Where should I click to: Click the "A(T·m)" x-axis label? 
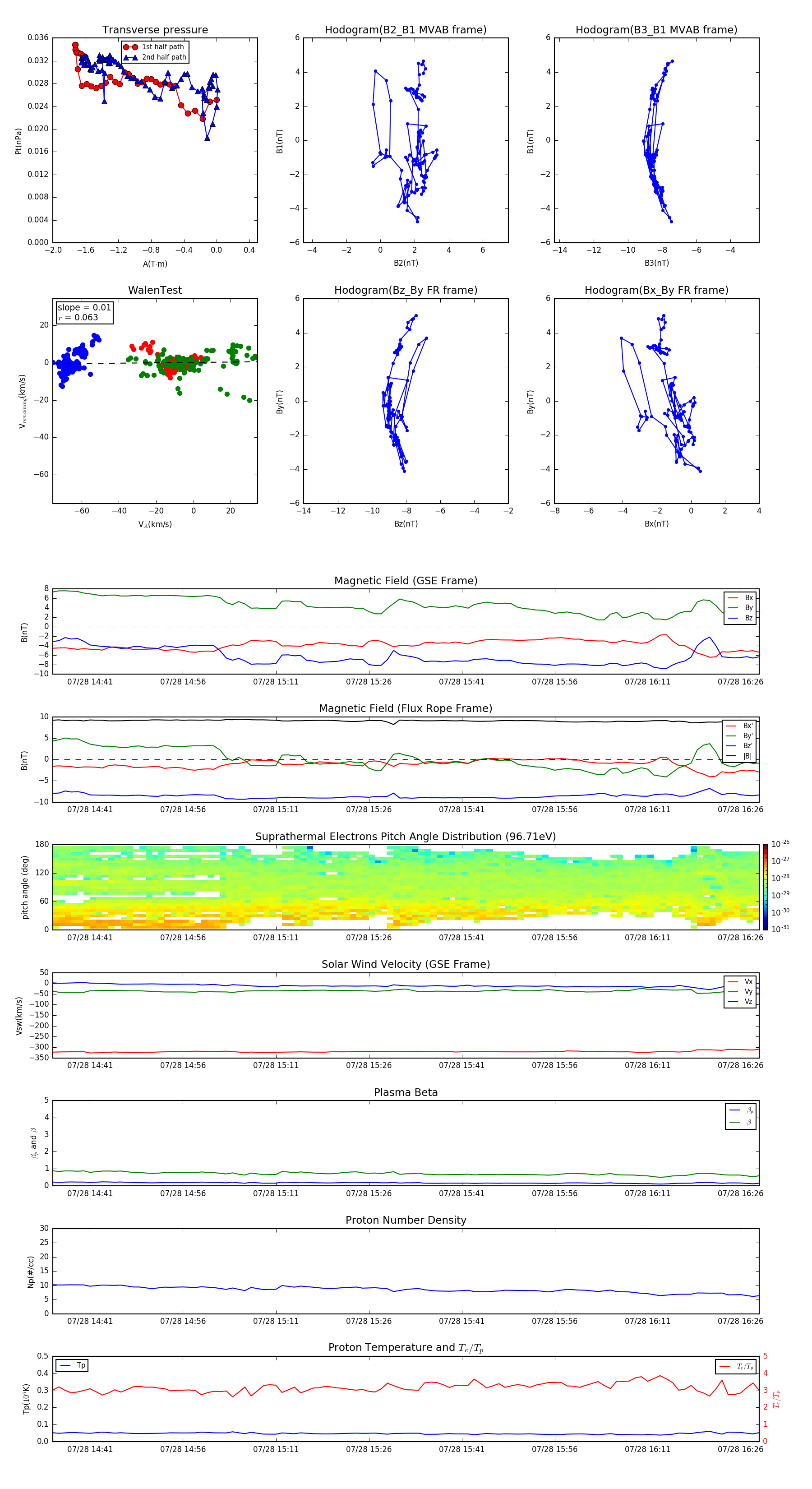[x=155, y=264]
